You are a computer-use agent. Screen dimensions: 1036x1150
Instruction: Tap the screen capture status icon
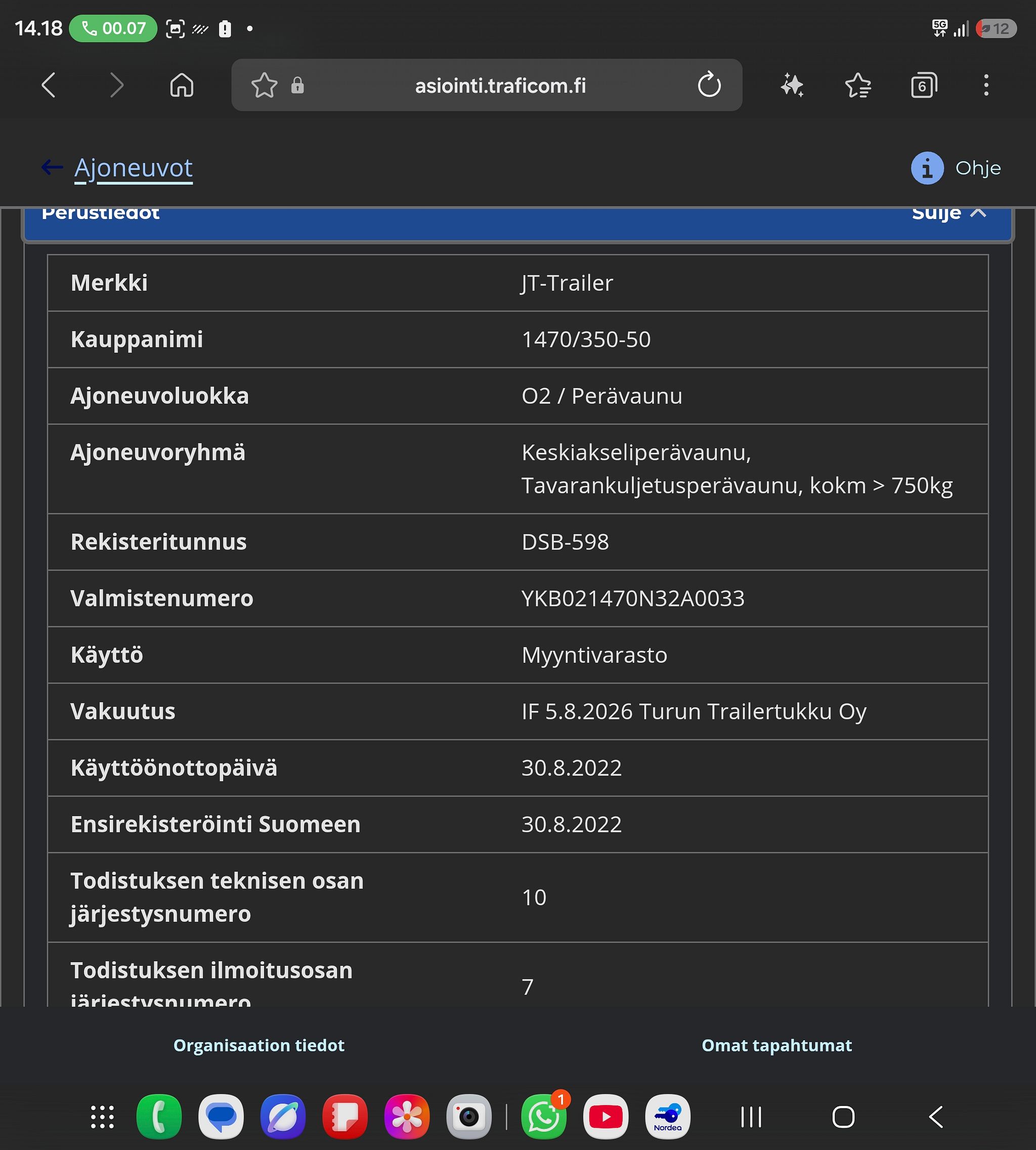(x=176, y=28)
